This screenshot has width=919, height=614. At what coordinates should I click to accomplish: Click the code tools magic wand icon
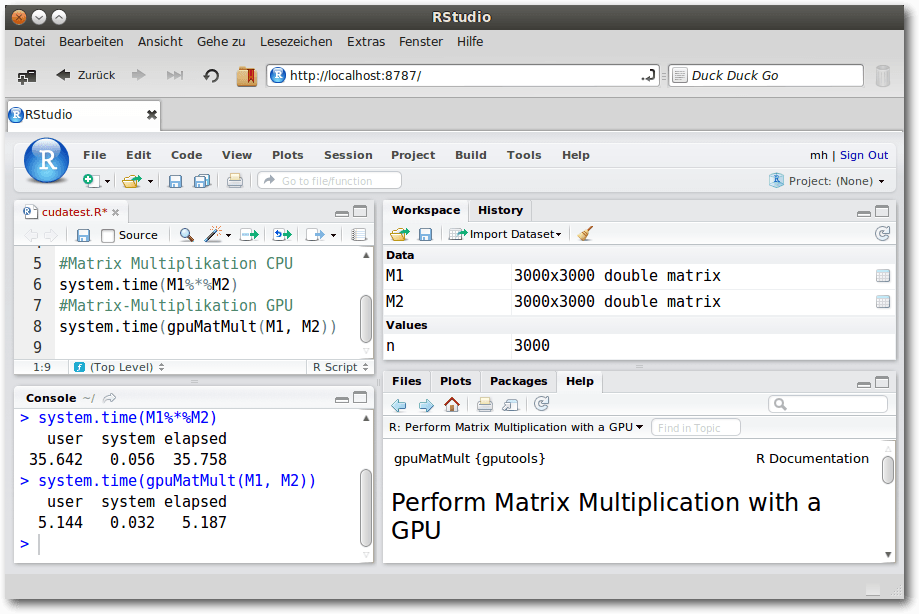[x=213, y=235]
